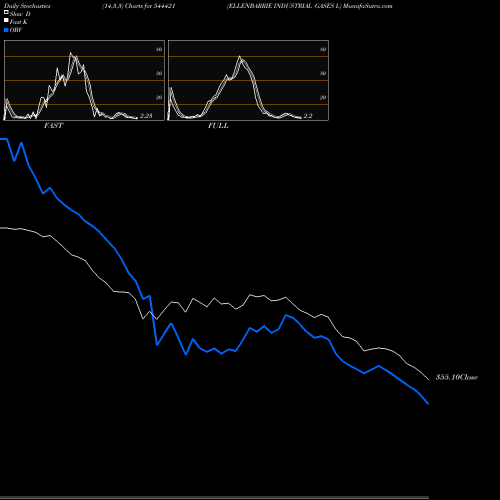Screen dimensions: 500x500
Task: Click the 50 level label in FULL chart
Action: click(x=323, y=73)
